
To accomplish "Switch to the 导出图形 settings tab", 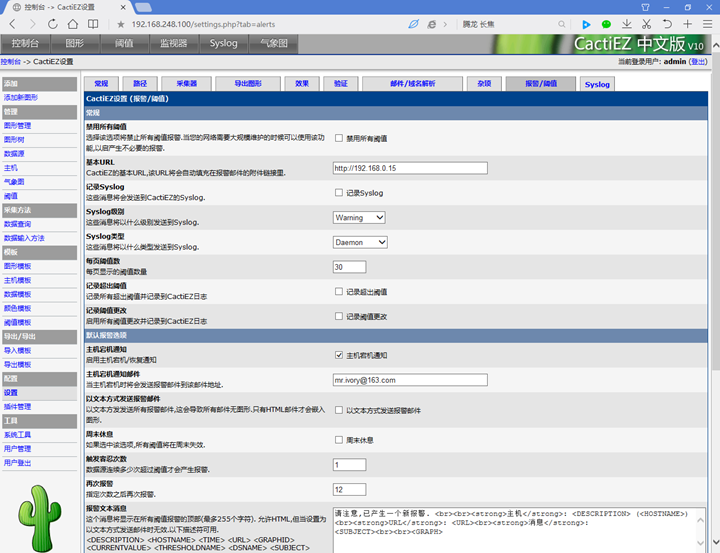I will [x=248, y=84].
